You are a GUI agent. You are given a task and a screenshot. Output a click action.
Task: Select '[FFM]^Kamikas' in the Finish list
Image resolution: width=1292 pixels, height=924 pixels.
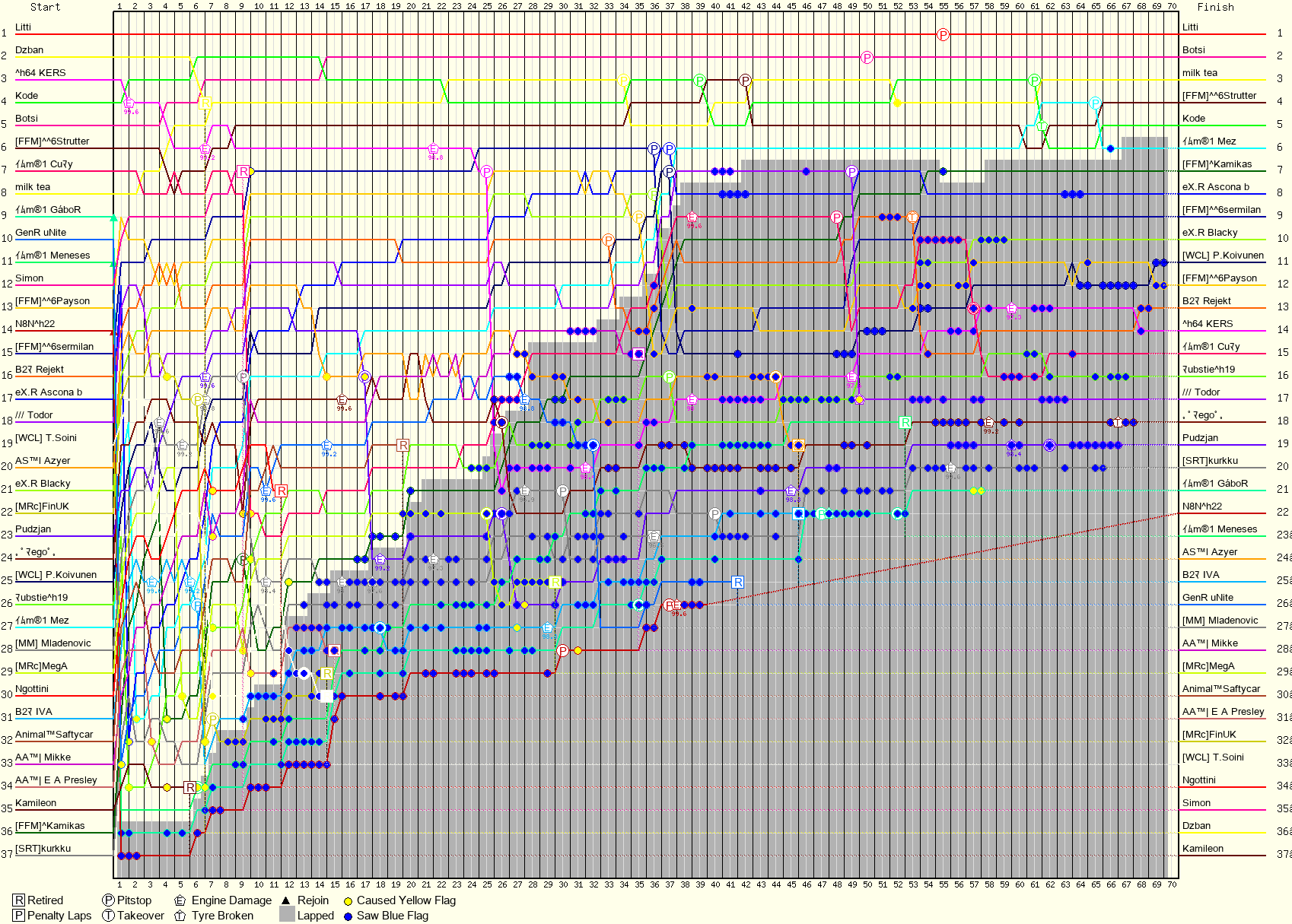(1217, 164)
